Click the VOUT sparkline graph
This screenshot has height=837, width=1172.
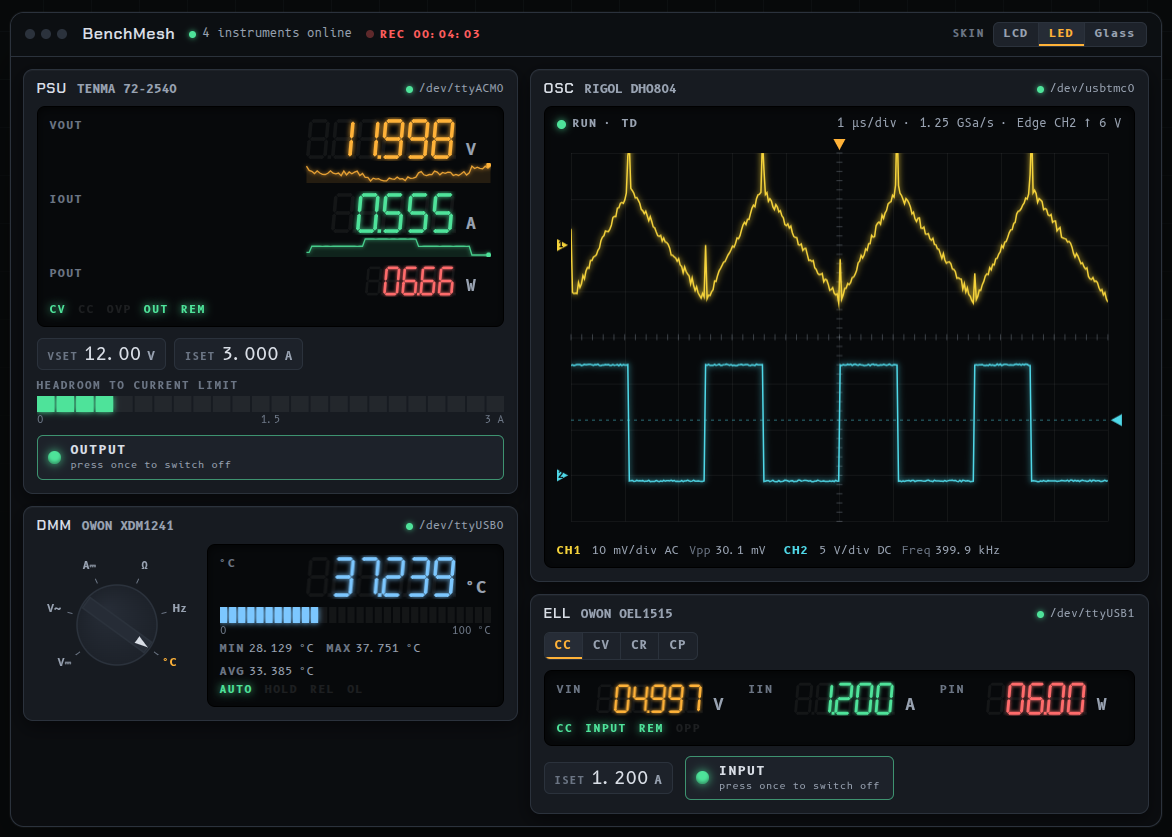pyautogui.click(x=398, y=173)
